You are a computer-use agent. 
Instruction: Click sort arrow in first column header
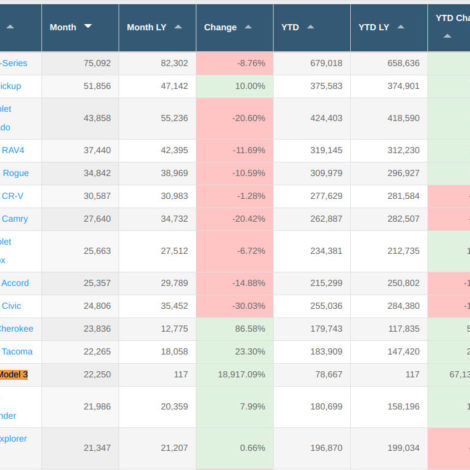coord(10,27)
